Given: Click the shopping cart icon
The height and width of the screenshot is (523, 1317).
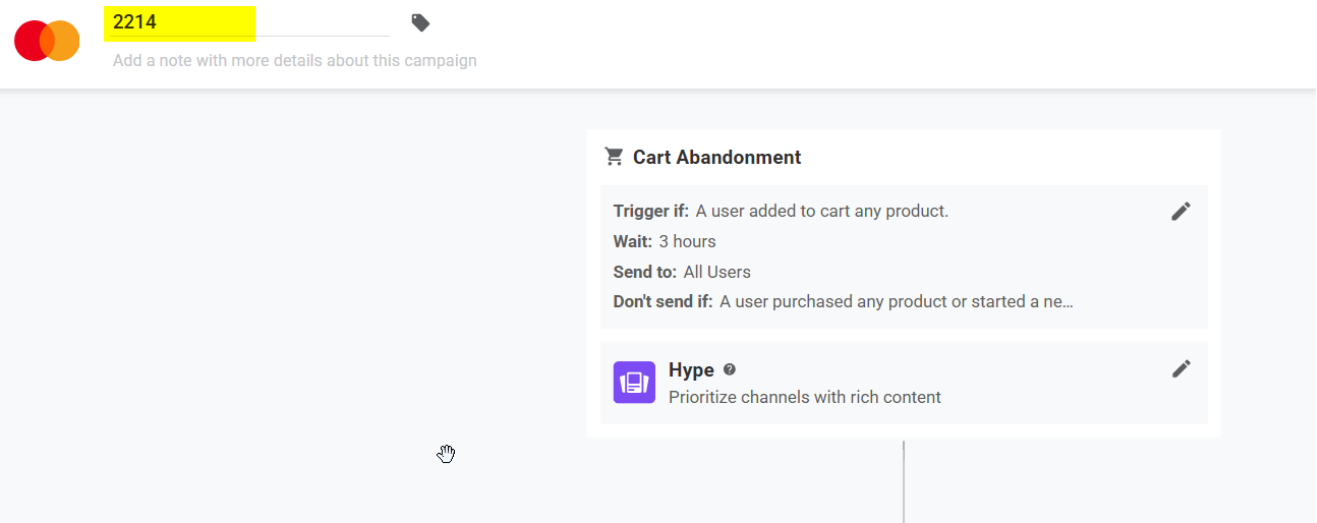Looking at the screenshot, I should pyautogui.click(x=614, y=157).
